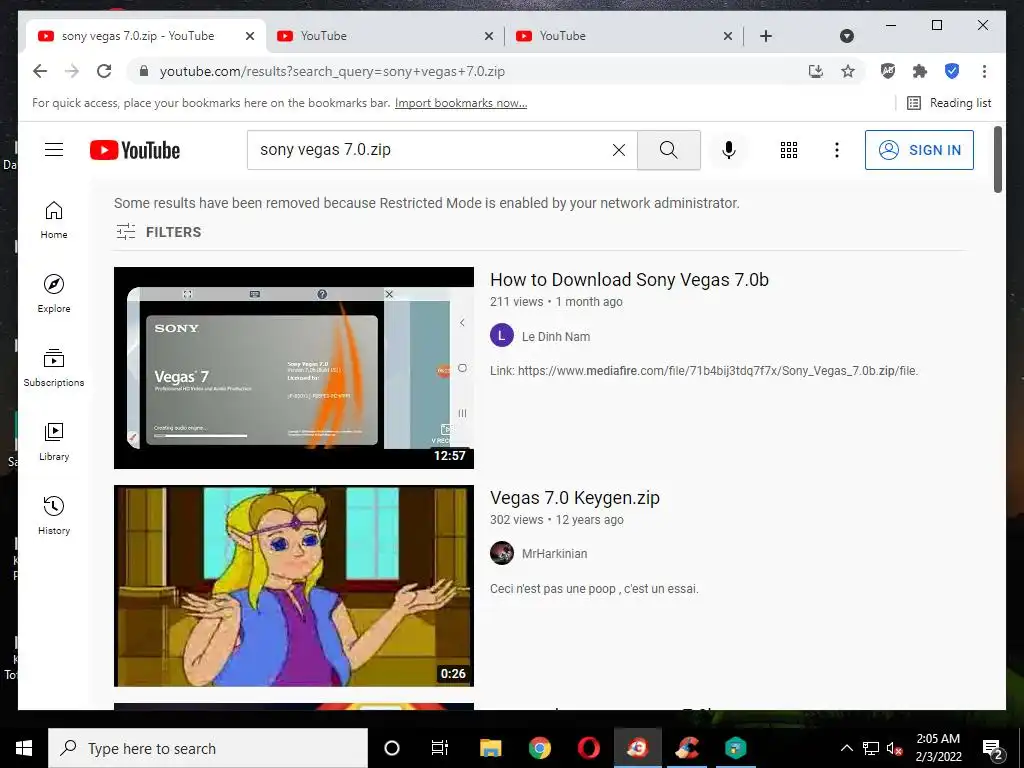The image size is (1024, 768).
Task: Open Le Dinh Nam channel name
Action: tap(556, 336)
